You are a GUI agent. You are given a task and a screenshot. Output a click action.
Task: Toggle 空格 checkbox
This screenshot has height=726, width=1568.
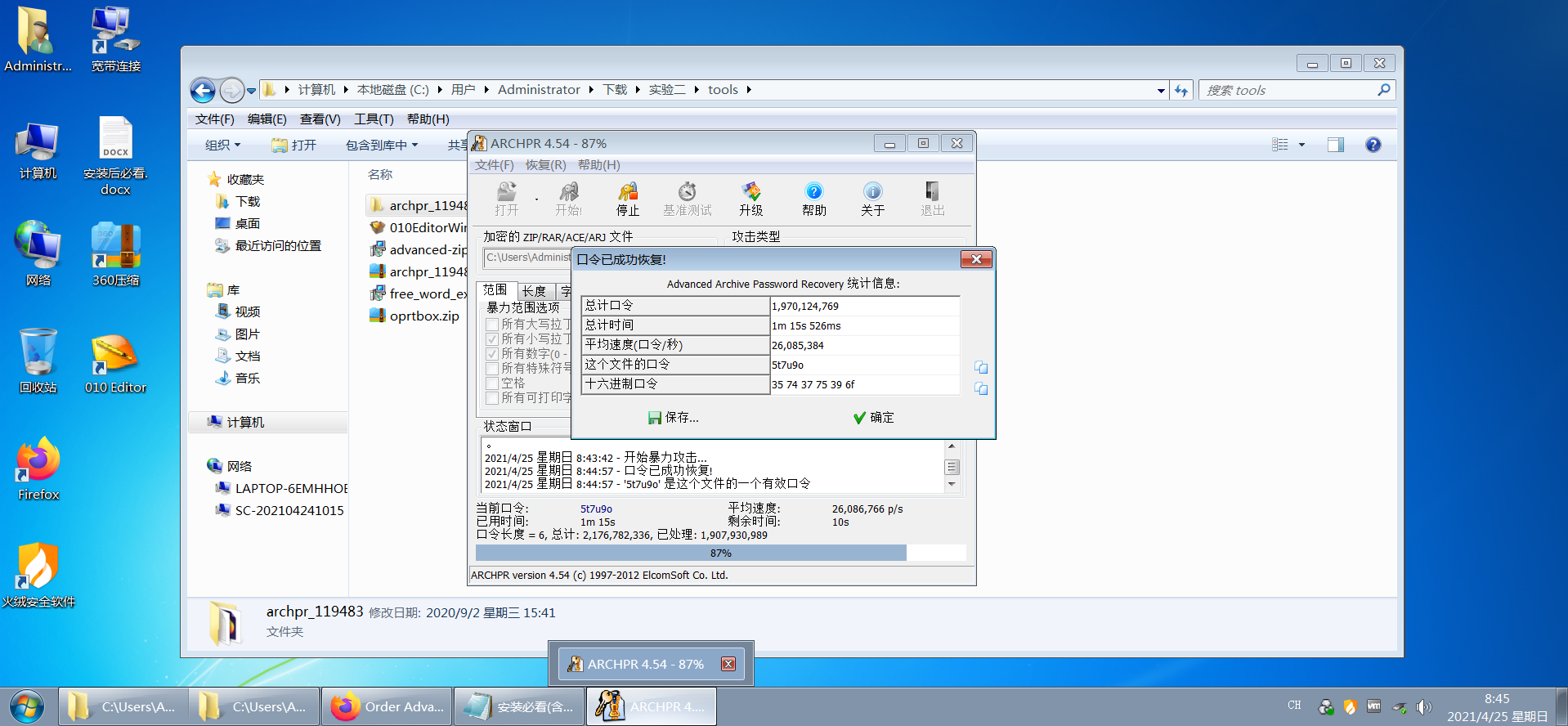(x=492, y=383)
